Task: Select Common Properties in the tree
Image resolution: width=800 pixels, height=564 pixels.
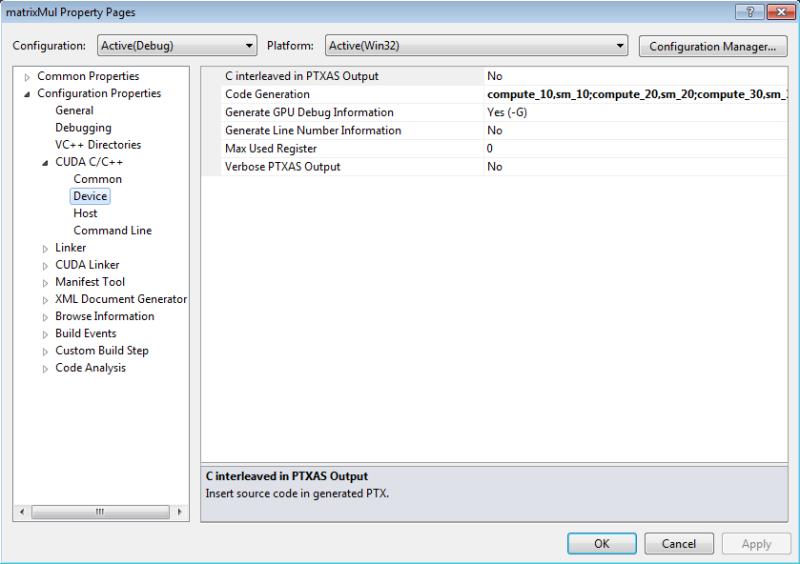Action: 88,76
